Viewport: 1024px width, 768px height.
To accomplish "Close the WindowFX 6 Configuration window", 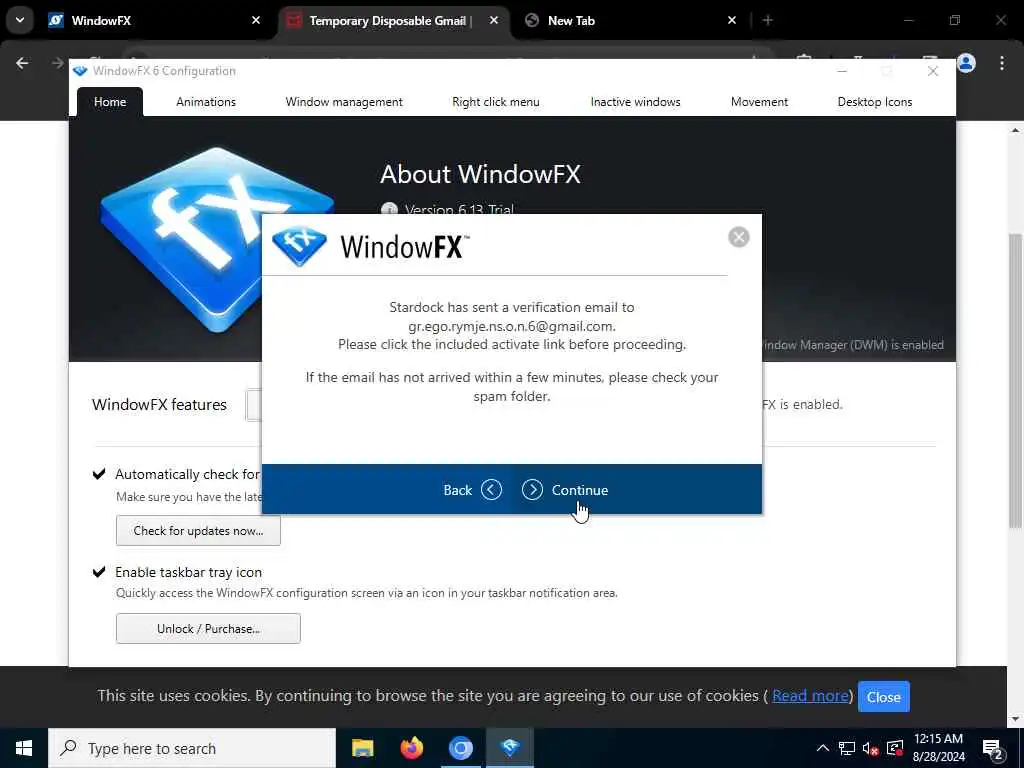I will tap(933, 71).
